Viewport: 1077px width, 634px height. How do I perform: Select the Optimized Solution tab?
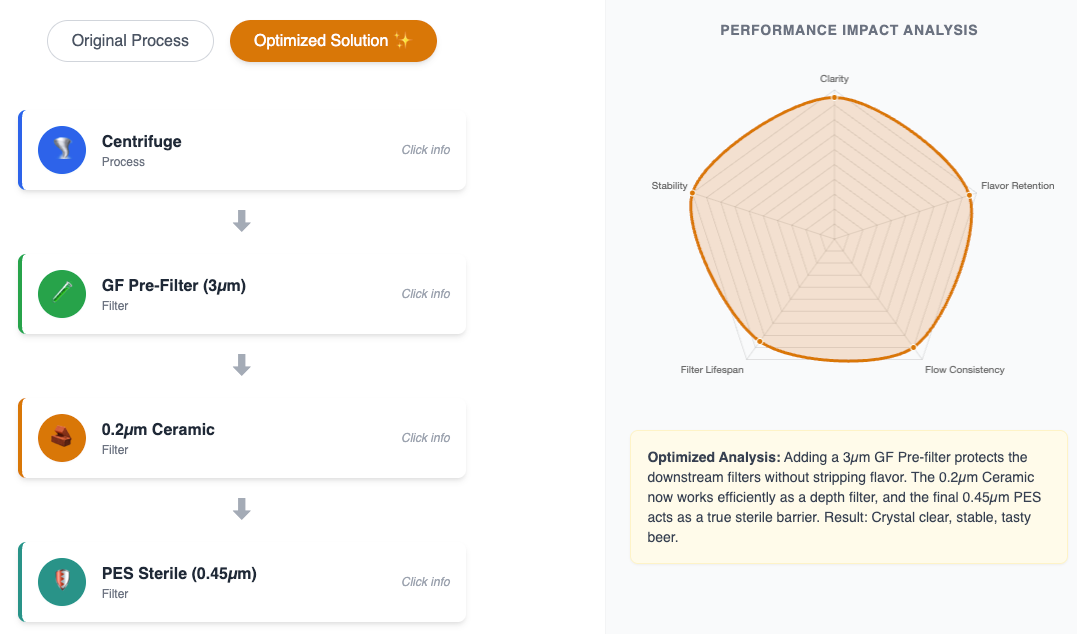333,41
